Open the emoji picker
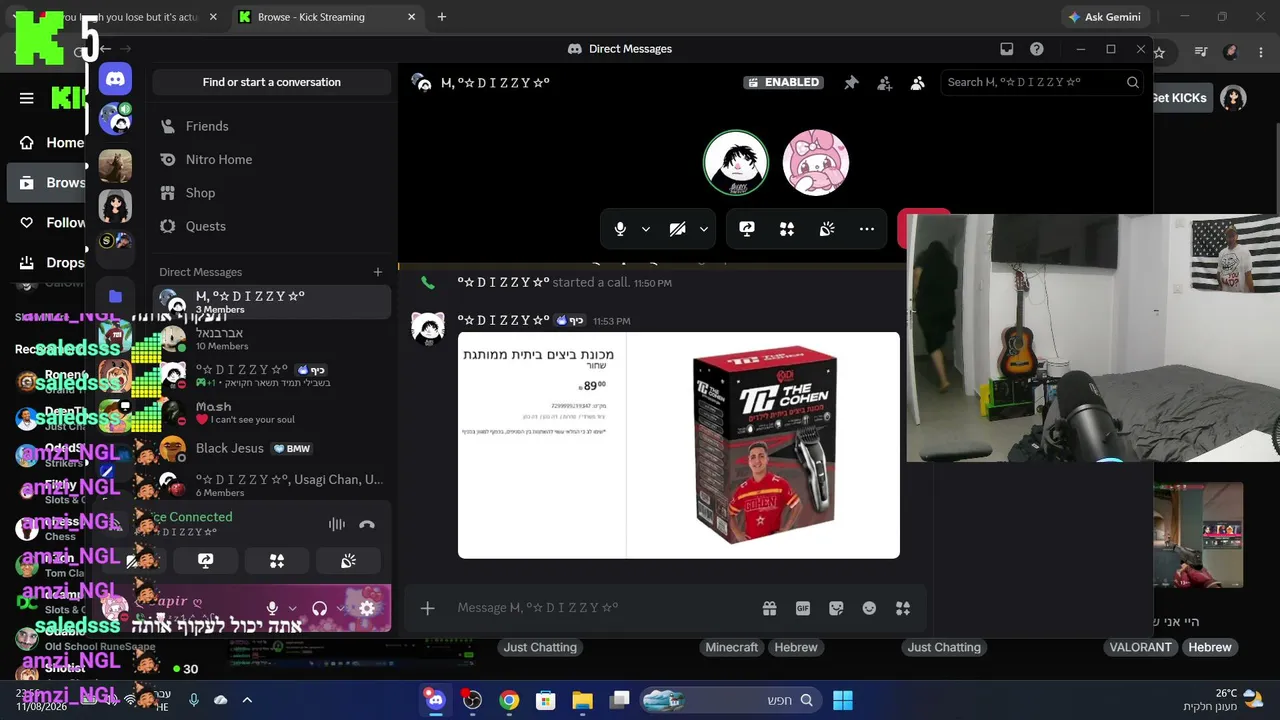1280x720 pixels. click(869, 608)
